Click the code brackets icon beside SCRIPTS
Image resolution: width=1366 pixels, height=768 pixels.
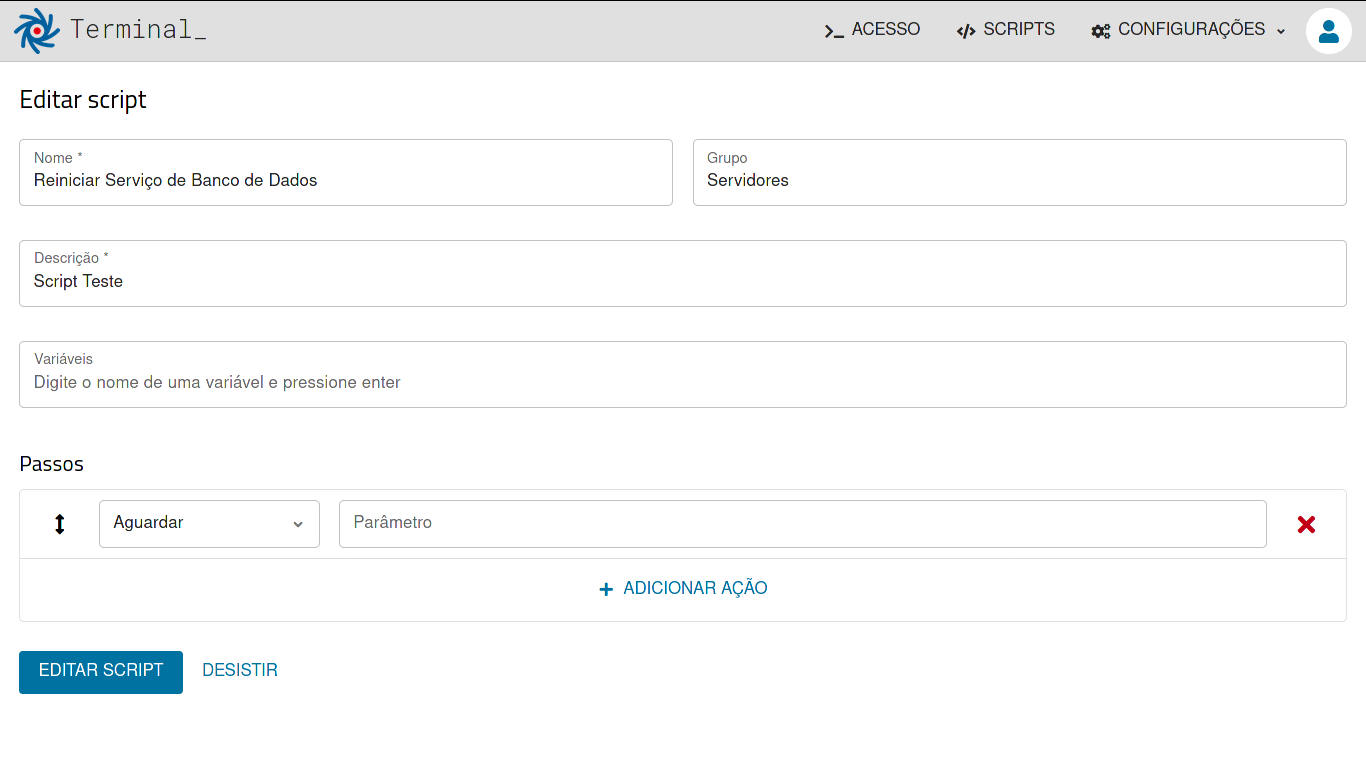click(966, 31)
